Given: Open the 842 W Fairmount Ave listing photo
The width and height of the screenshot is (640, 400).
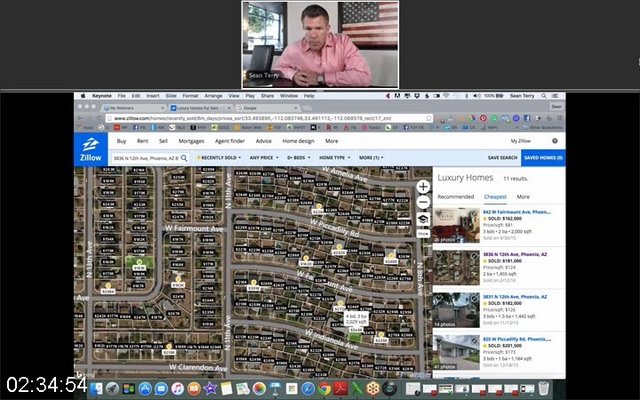Looking at the screenshot, I should [x=456, y=225].
